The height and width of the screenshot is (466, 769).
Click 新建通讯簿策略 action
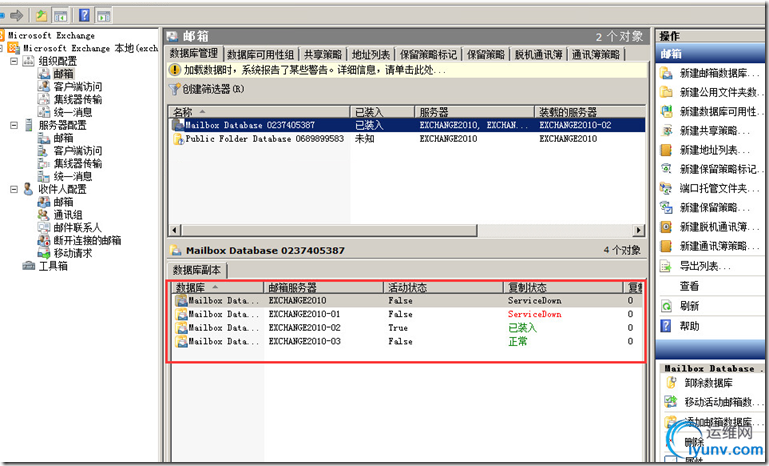pos(711,246)
